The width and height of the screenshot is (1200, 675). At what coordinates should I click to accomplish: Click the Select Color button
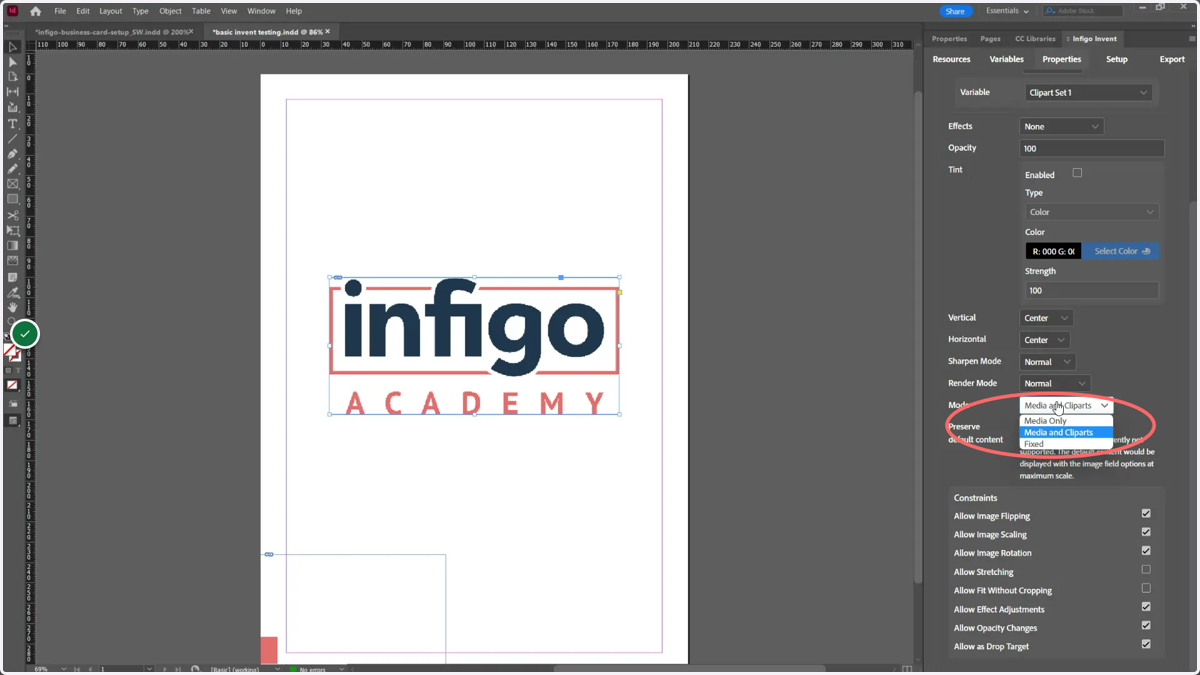[1121, 251]
